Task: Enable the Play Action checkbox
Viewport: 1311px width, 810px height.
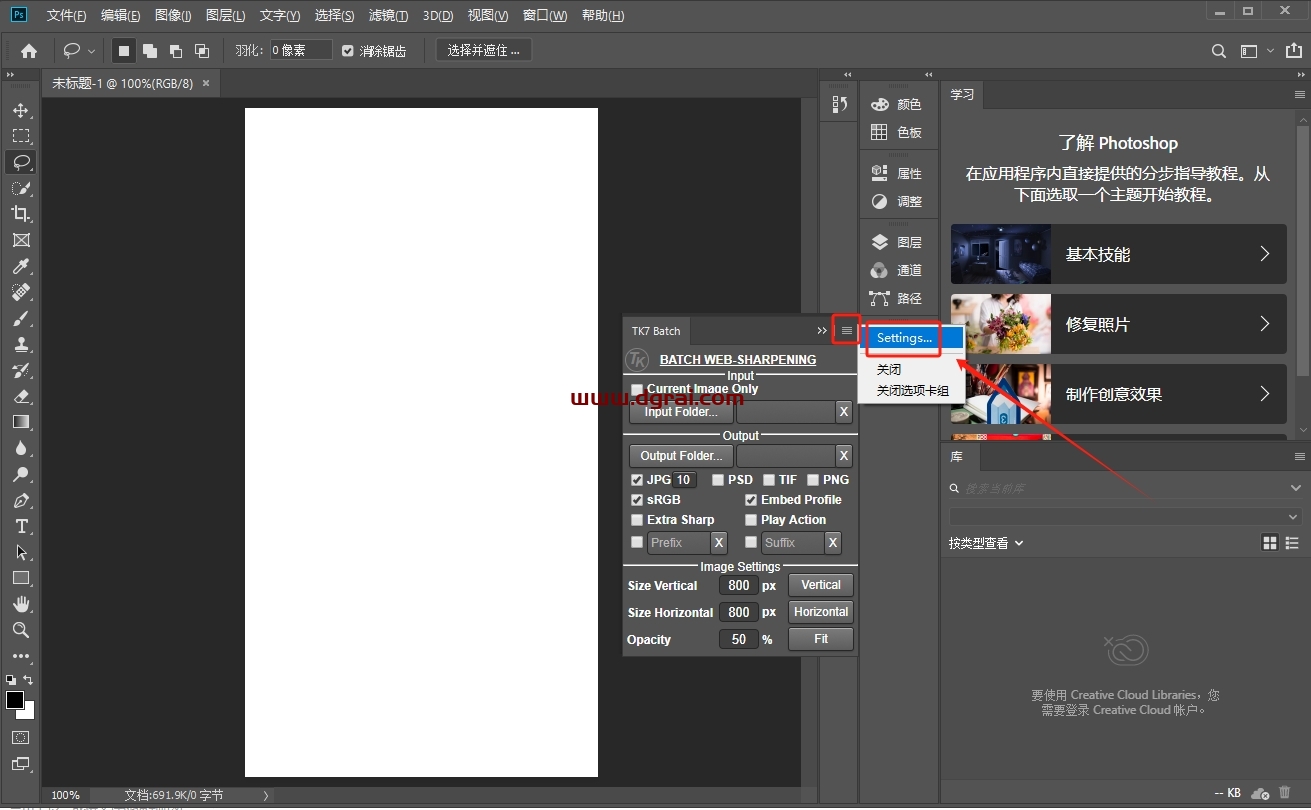Action: (751, 520)
